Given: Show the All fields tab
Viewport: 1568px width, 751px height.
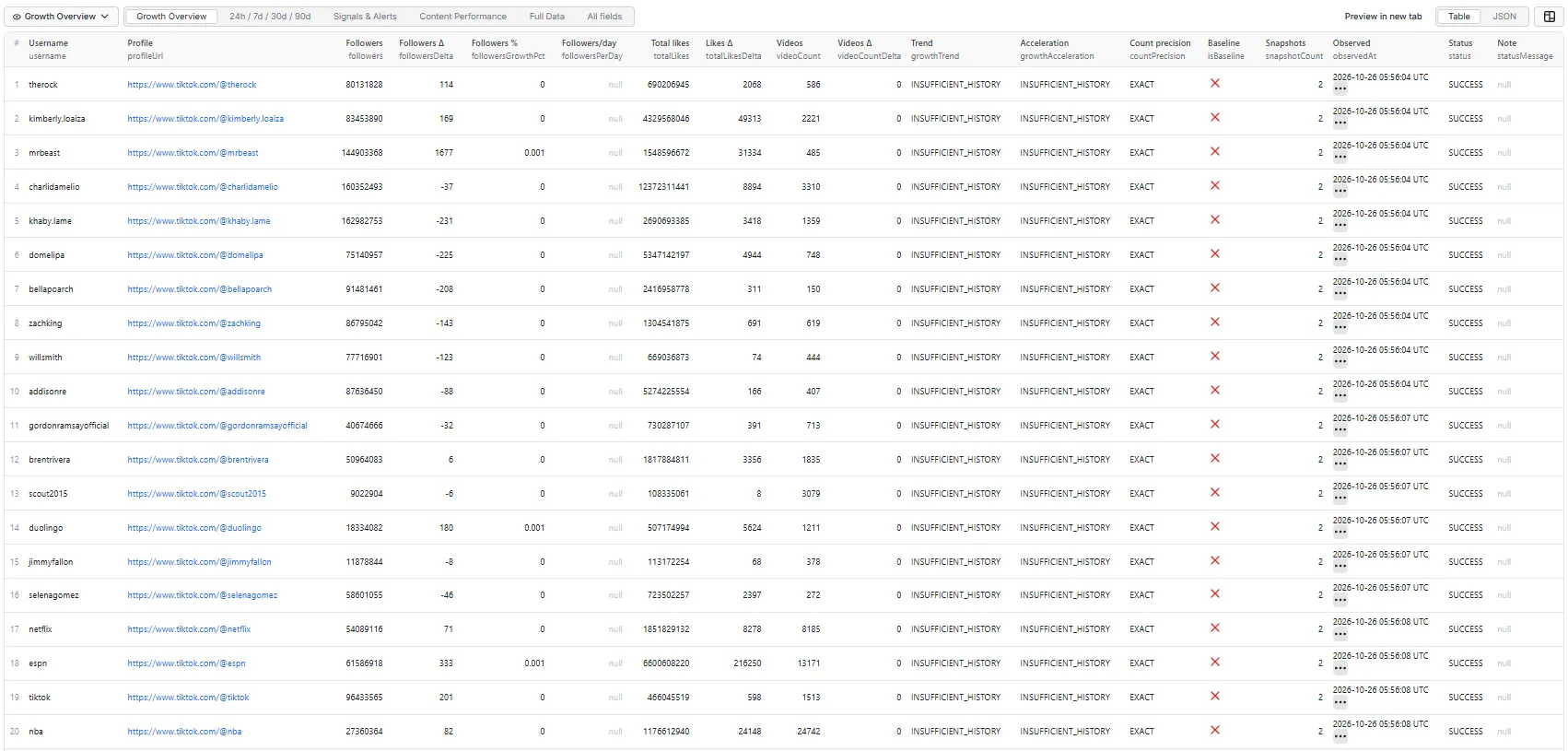Looking at the screenshot, I should click(x=604, y=17).
